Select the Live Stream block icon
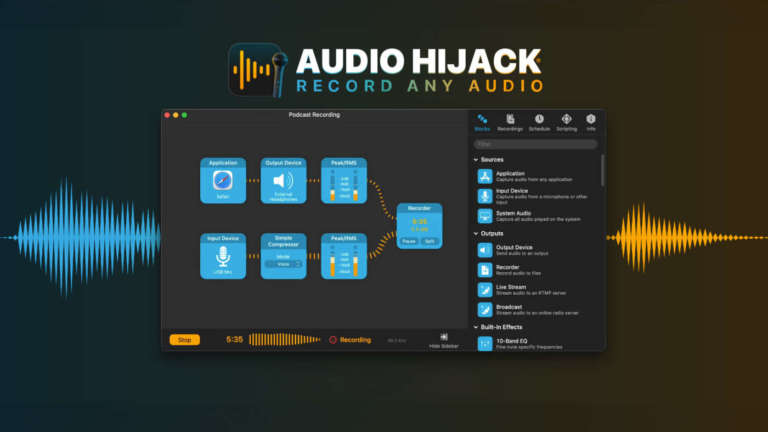The width and height of the screenshot is (768, 432). click(x=485, y=290)
